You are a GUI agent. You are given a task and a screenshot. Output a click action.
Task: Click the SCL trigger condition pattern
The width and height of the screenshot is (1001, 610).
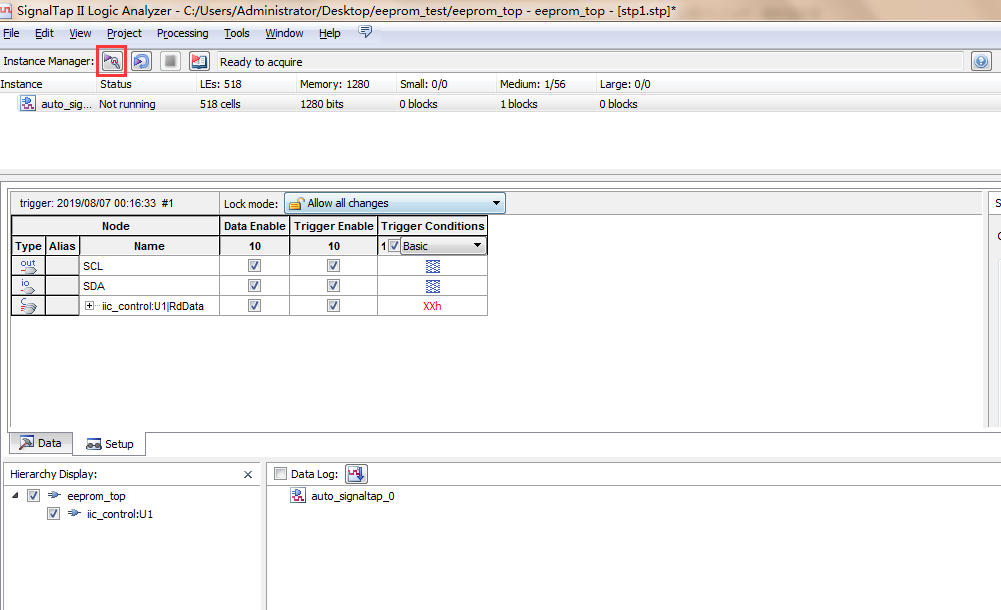[x=433, y=266]
